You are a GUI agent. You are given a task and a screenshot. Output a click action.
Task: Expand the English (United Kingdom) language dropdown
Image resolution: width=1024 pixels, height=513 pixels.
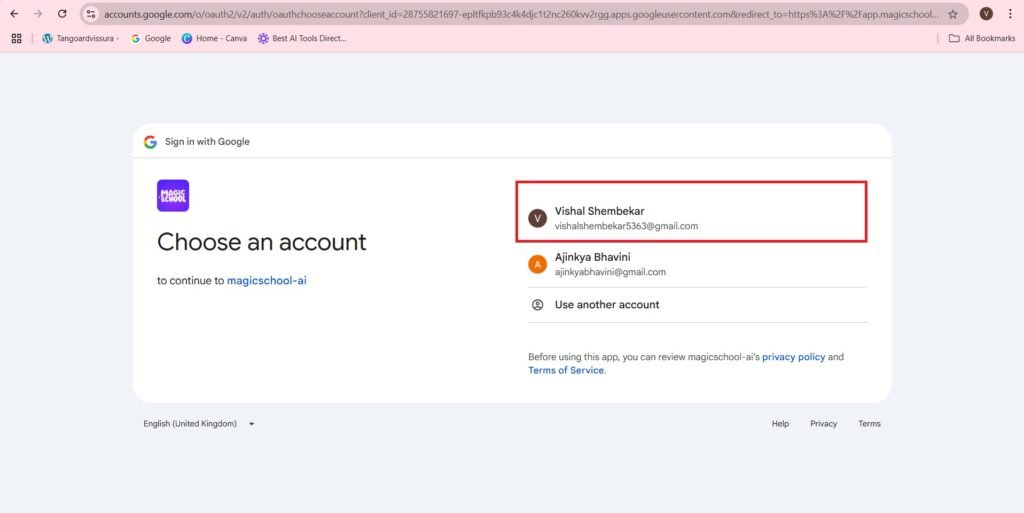(x=199, y=424)
